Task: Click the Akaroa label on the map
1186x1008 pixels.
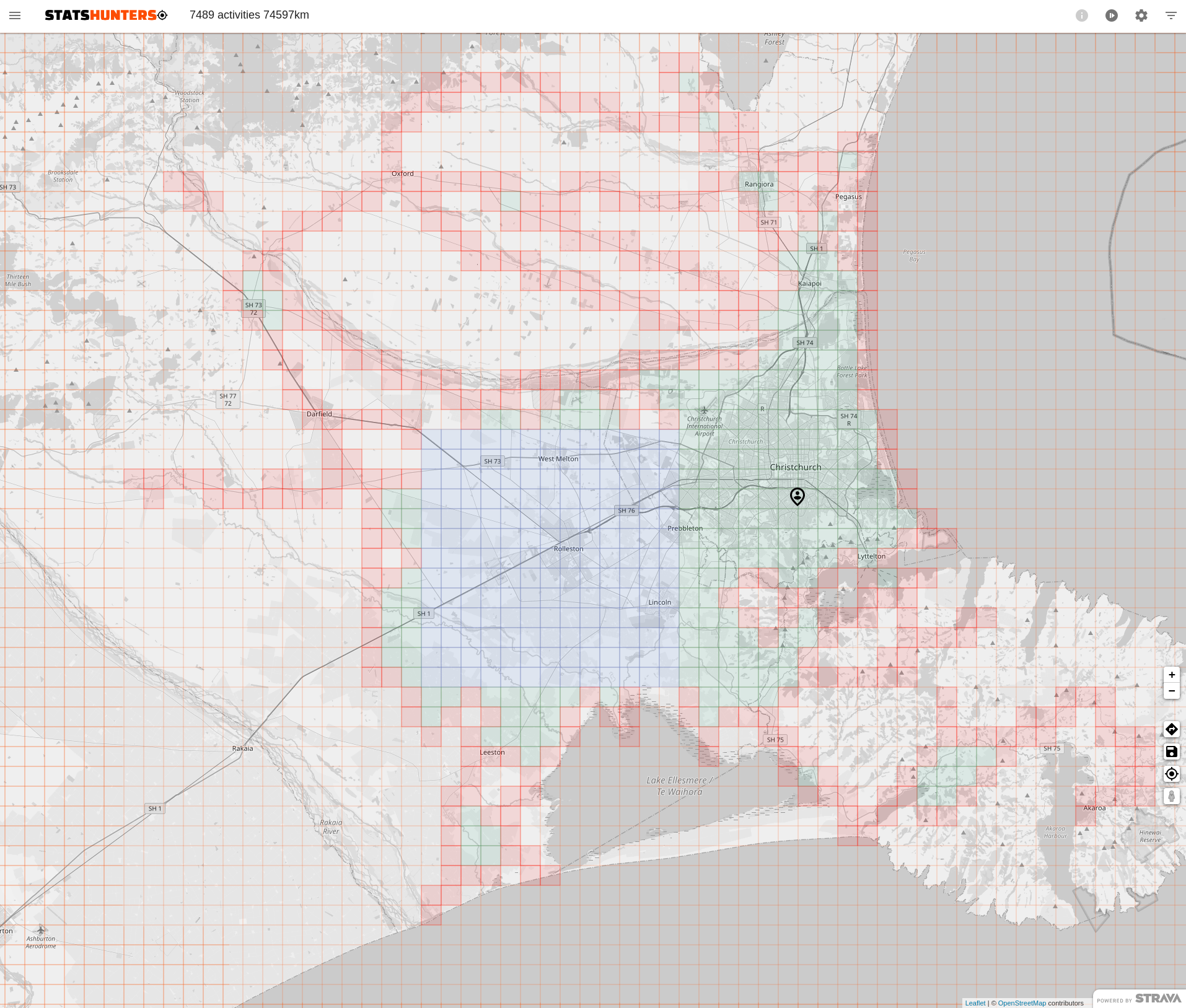Action: click(1094, 808)
